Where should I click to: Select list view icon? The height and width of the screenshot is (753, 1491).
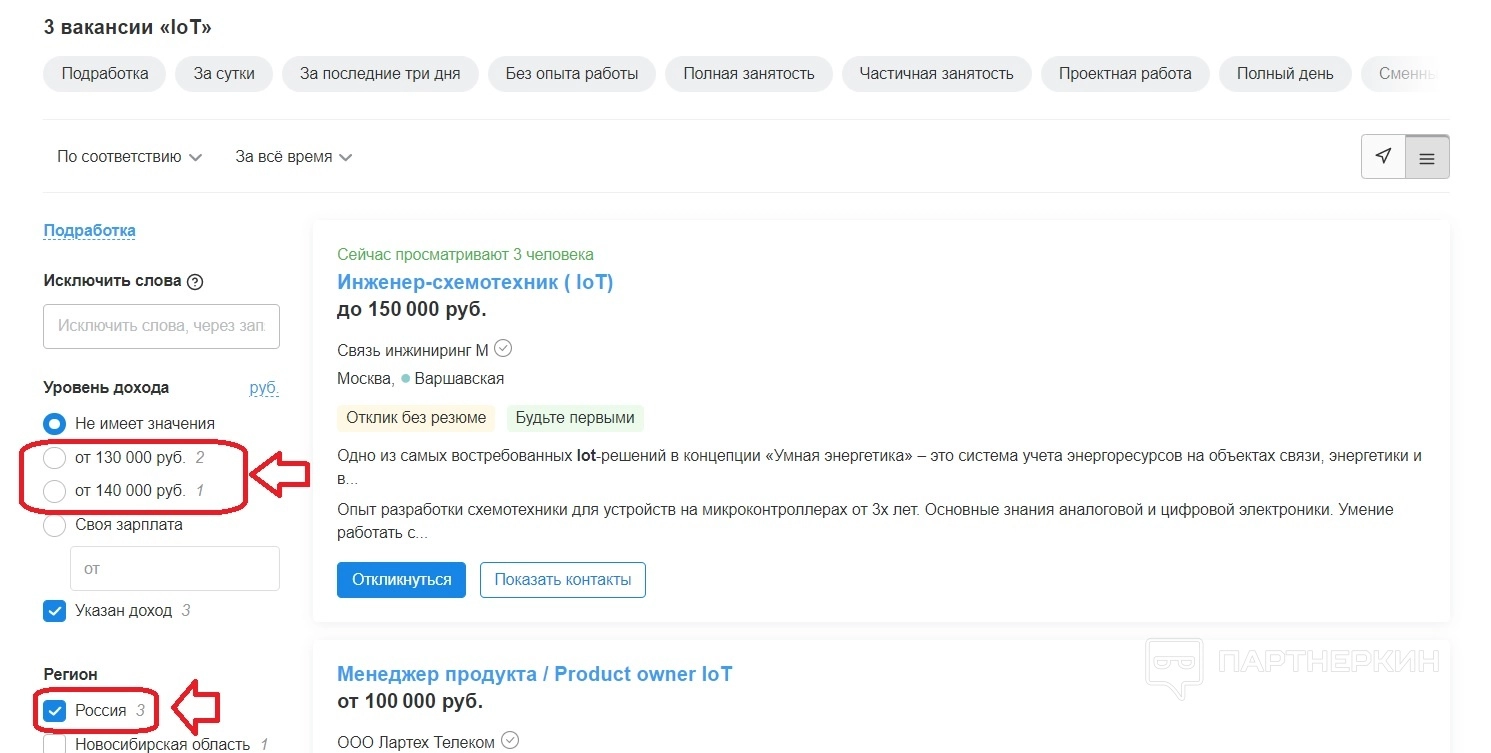pos(1427,158)
